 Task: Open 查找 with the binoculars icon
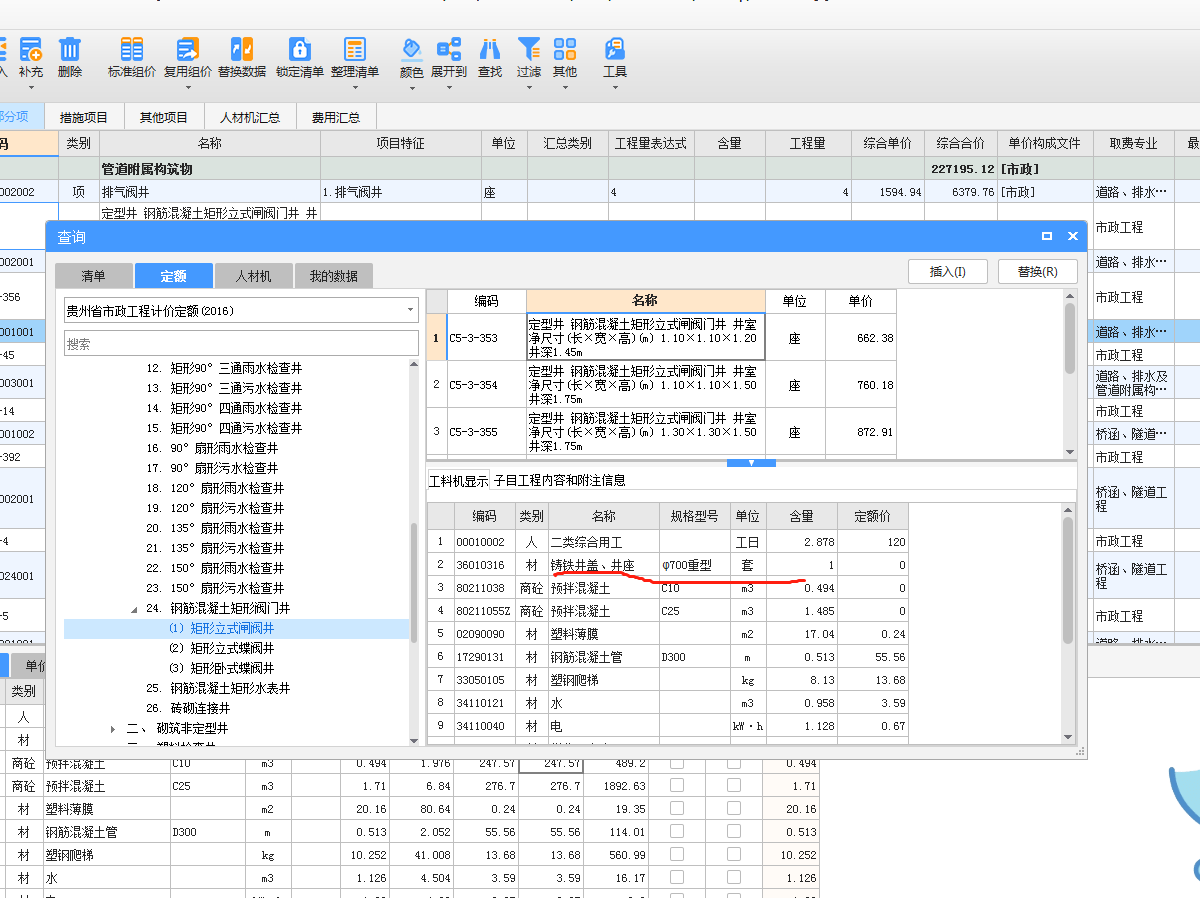pos(490,48)
